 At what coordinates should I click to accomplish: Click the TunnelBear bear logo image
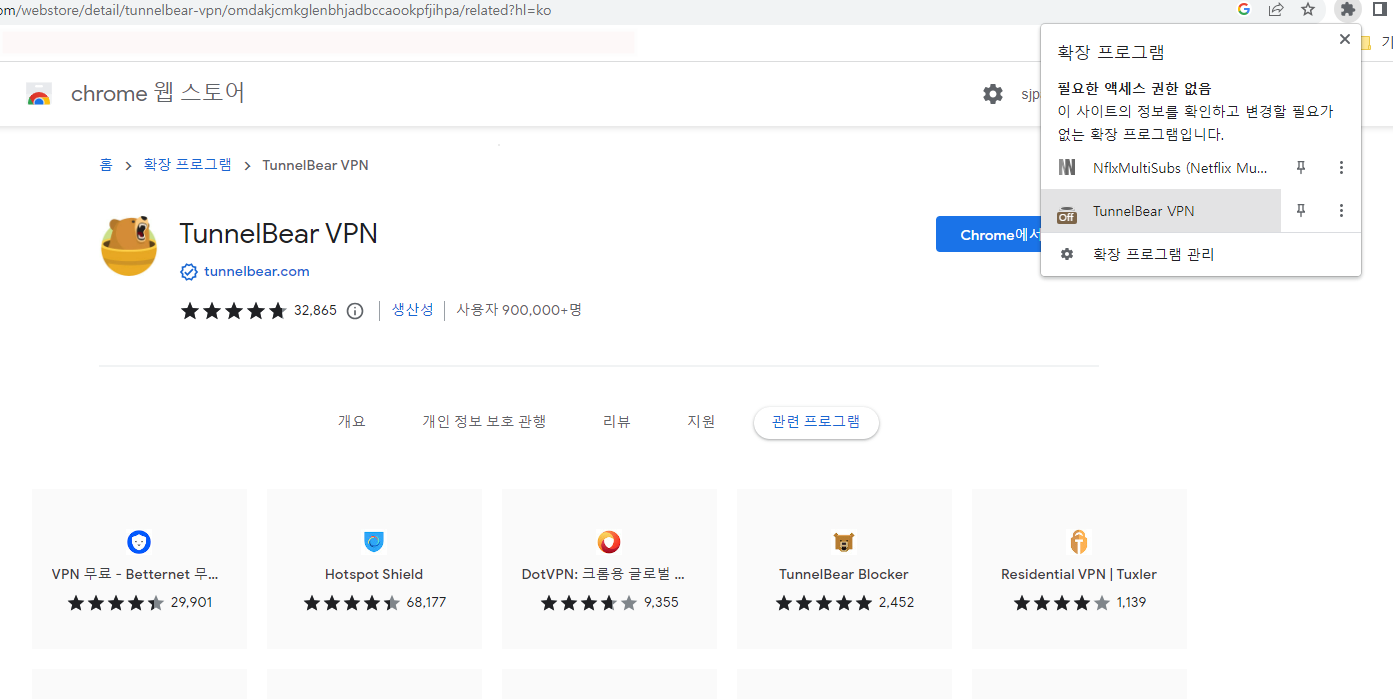point(129,246)
